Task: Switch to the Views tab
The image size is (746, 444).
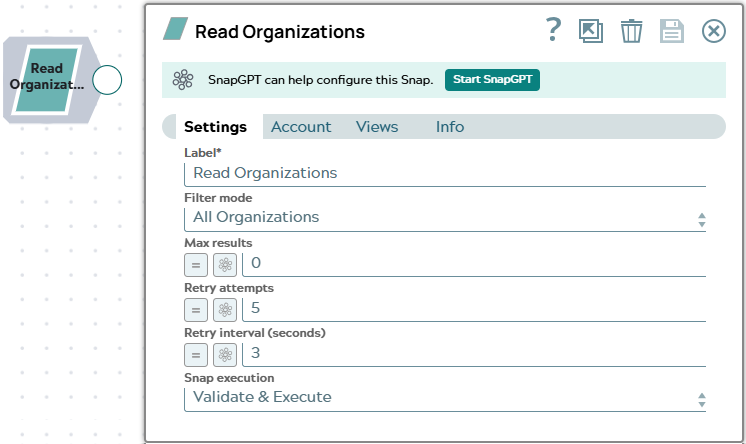Action: coord(377,127)
